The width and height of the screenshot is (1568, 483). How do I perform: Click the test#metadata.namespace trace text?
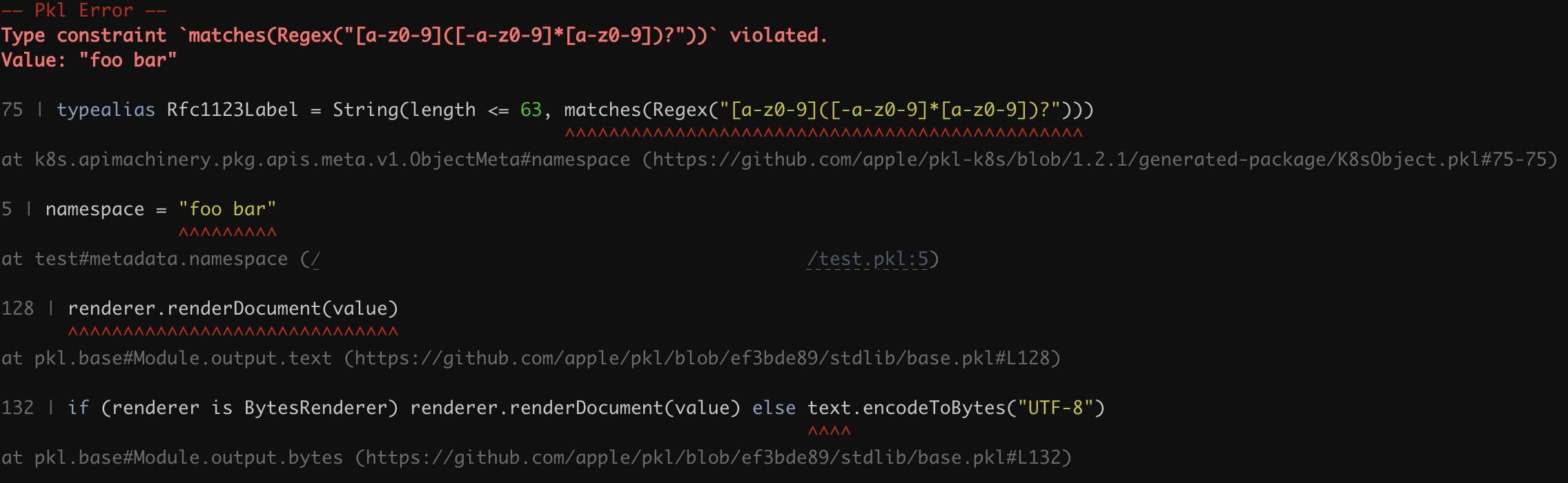pos(161,259)
